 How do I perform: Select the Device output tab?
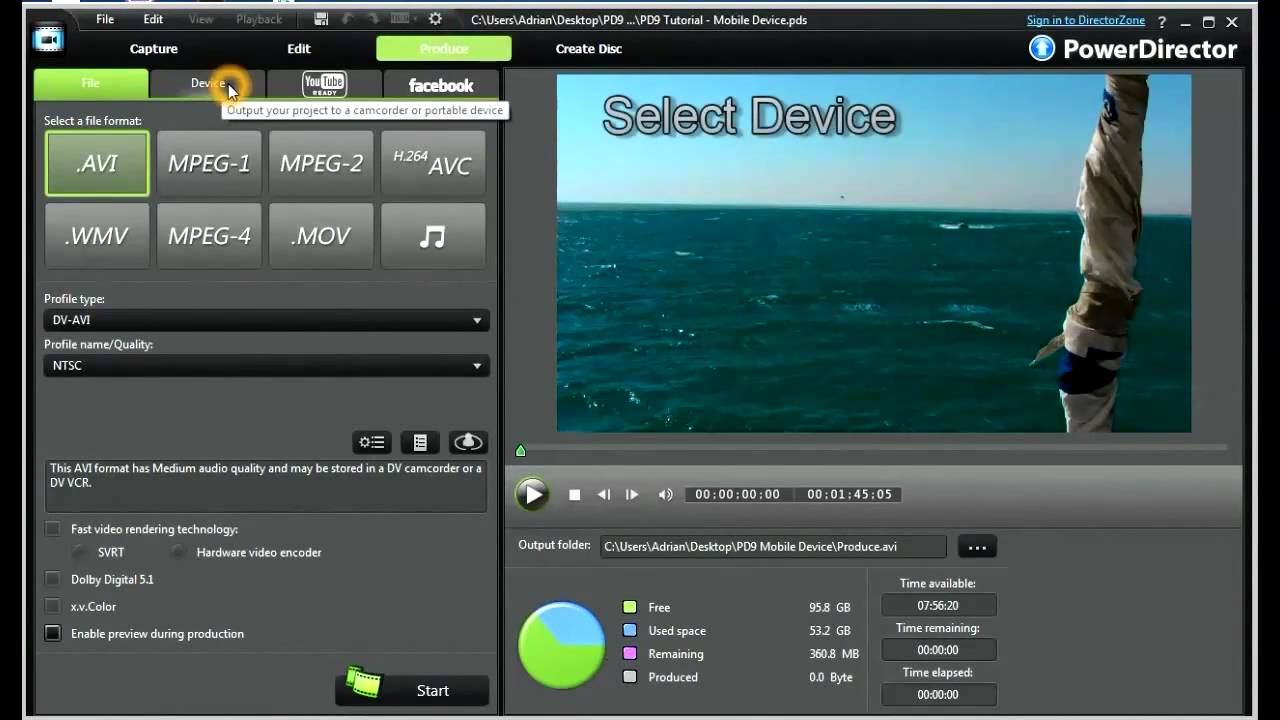pos(208,84)
